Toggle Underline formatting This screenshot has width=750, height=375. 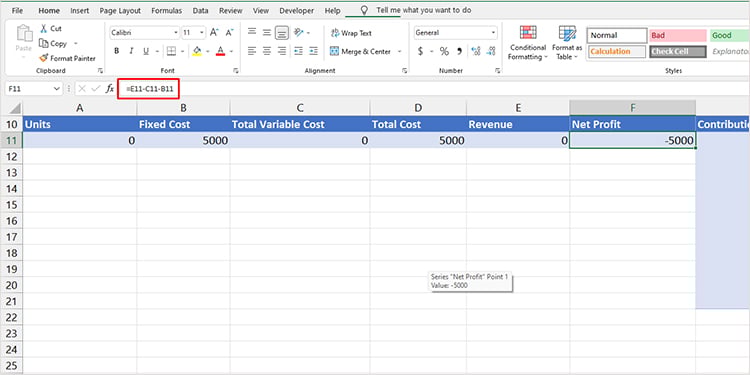(145, 51)
